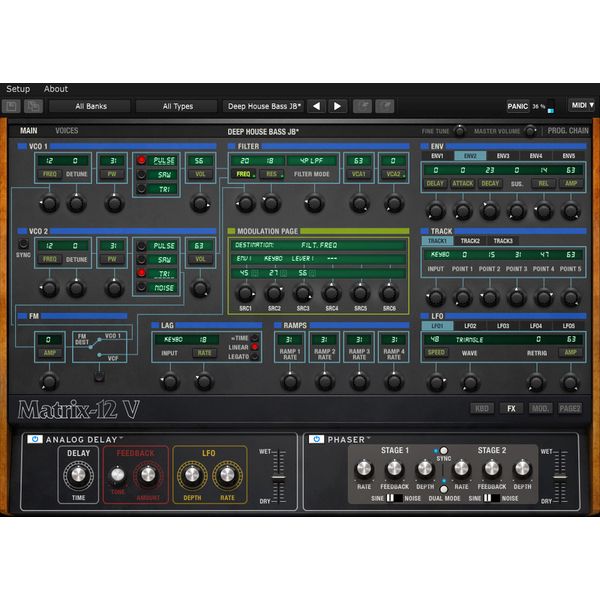The image size is (600, 600).
Task: Click the Filter RES knob
Action: pyautogui.click(x=271, y=203)
